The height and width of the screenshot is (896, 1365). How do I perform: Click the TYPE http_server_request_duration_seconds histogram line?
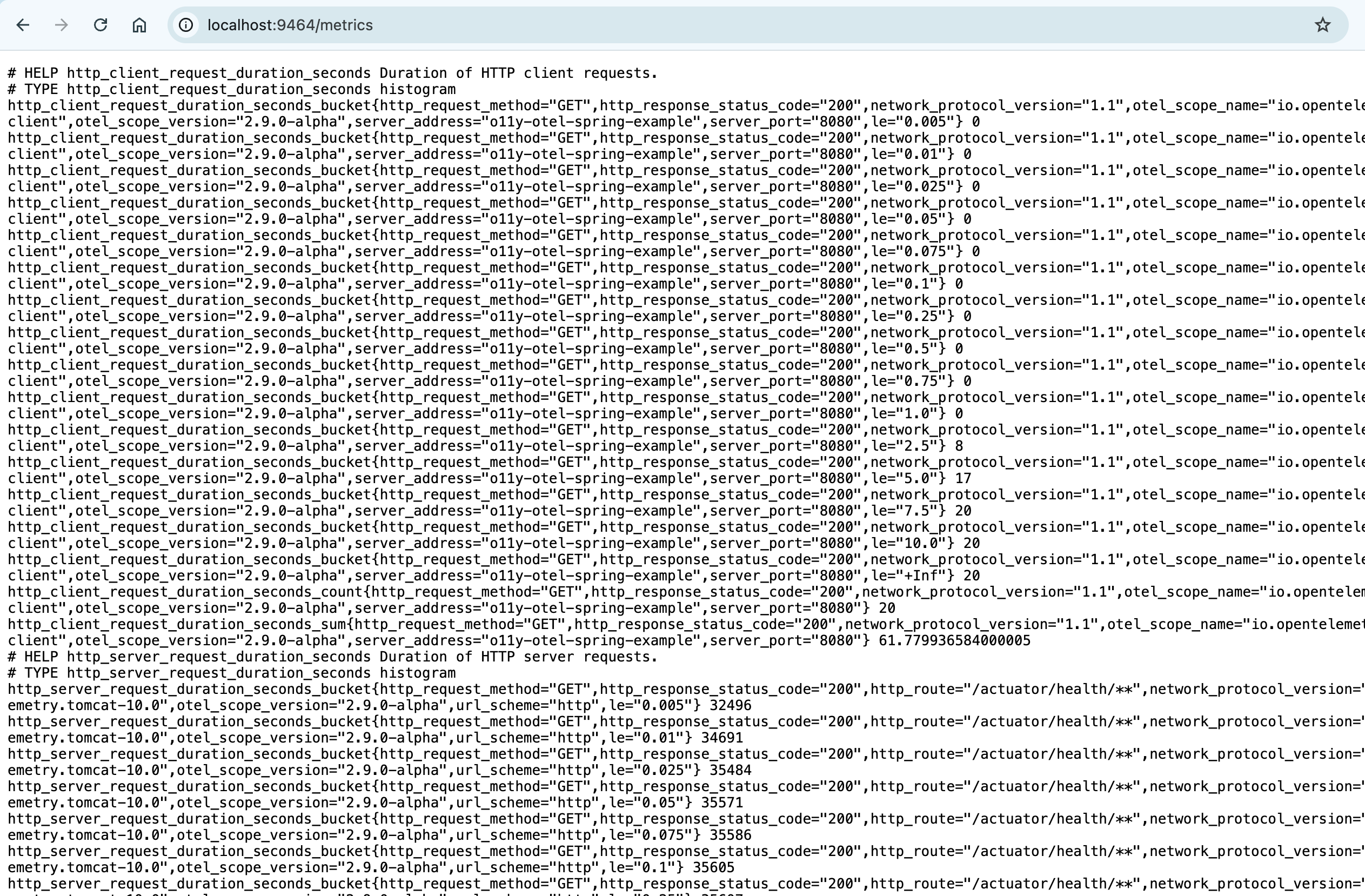(232, 673)
